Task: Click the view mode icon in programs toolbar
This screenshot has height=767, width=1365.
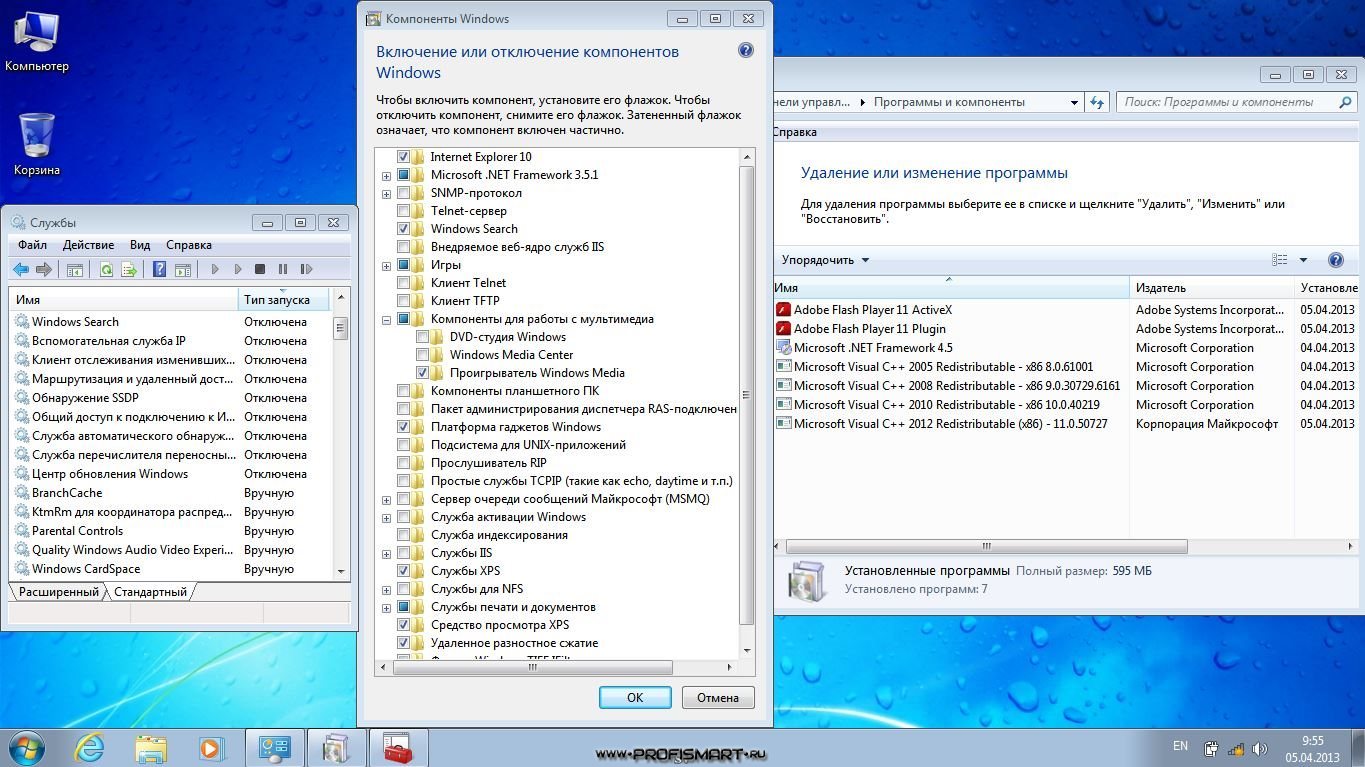Action: (1279, 260)
